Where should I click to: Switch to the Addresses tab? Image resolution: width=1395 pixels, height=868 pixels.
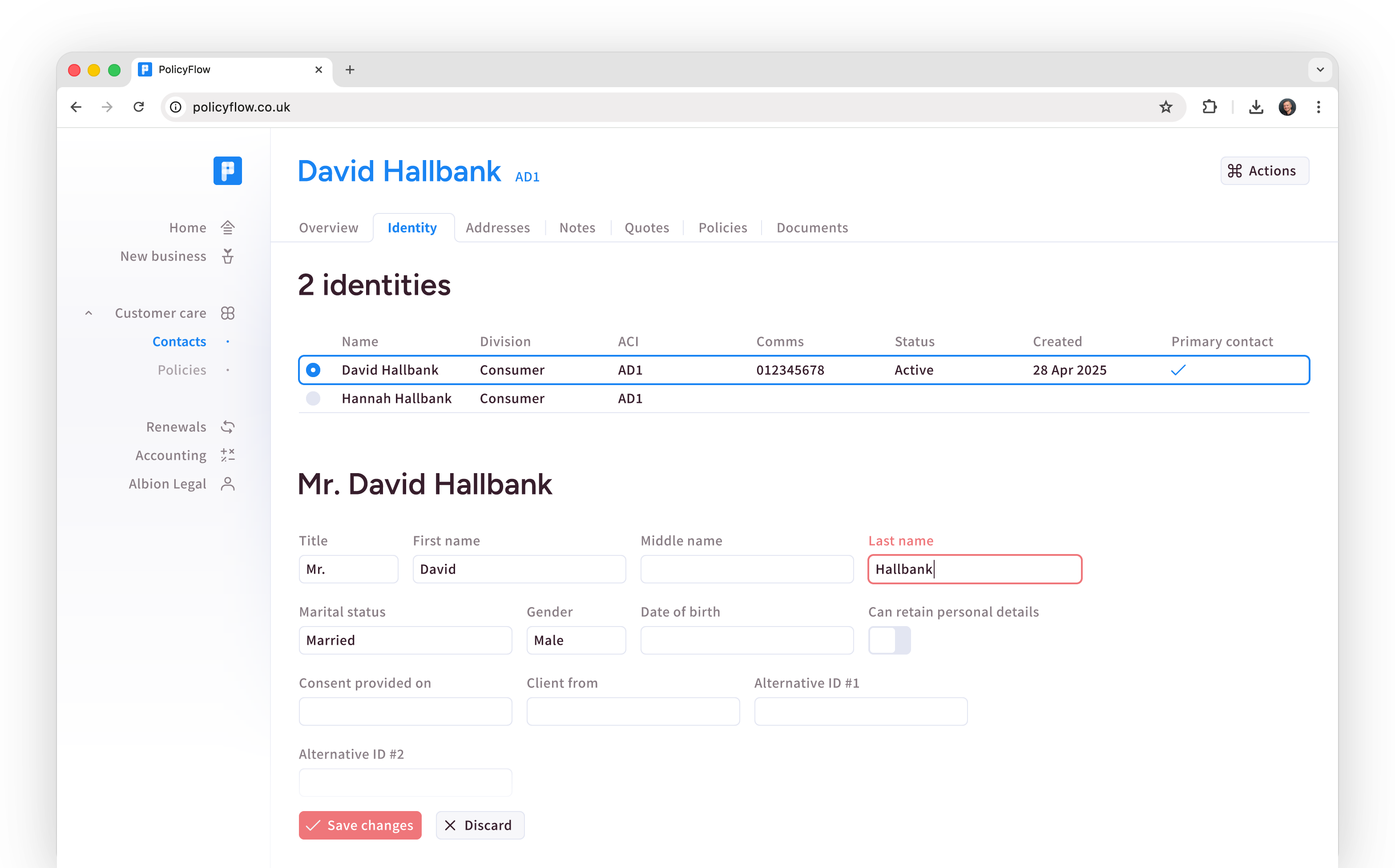click(497, 227)
